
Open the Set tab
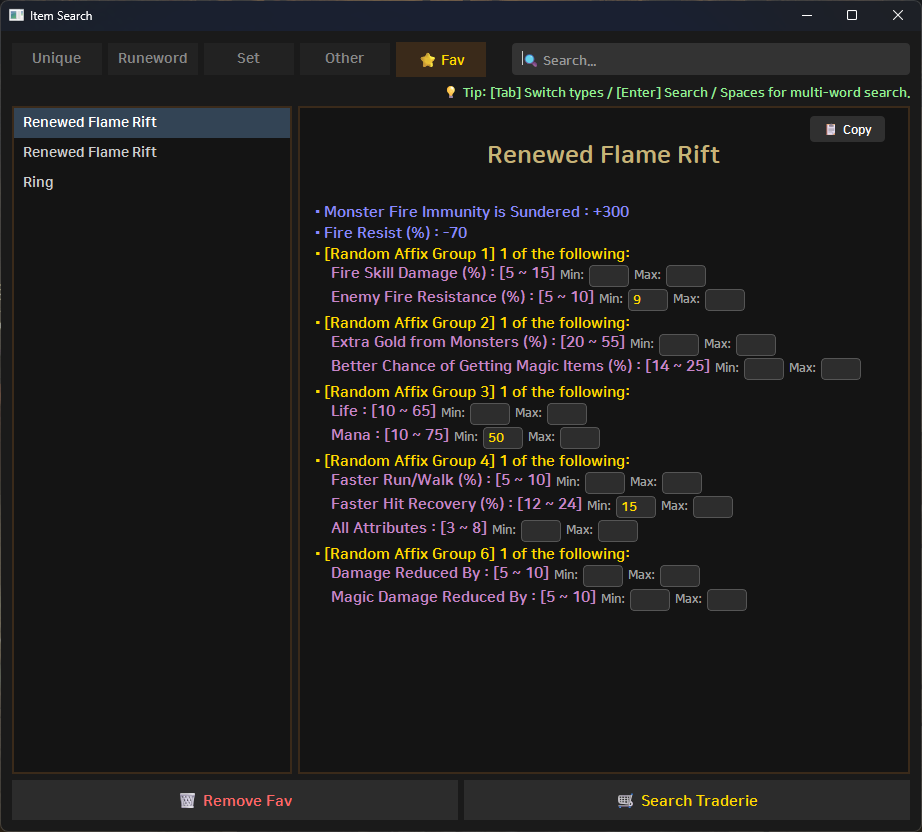(x=249, y=59)
